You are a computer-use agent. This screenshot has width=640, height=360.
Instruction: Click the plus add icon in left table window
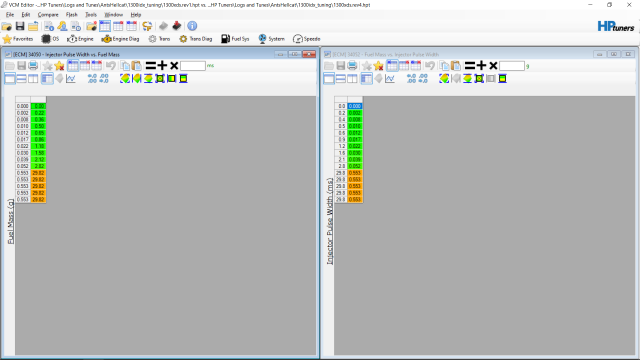tap(162, 65)
